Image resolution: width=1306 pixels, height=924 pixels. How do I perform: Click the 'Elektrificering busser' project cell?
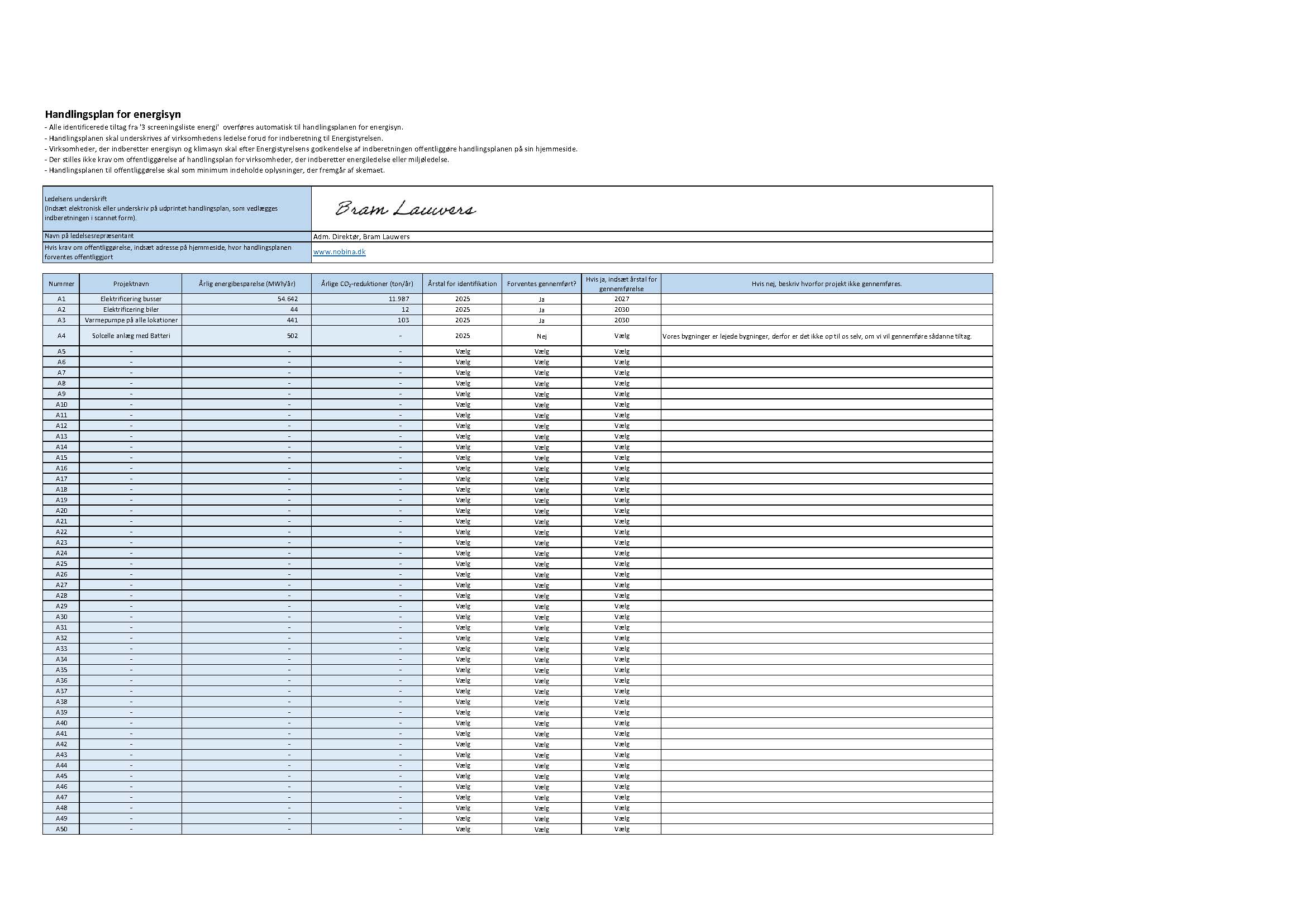(131, 299)
